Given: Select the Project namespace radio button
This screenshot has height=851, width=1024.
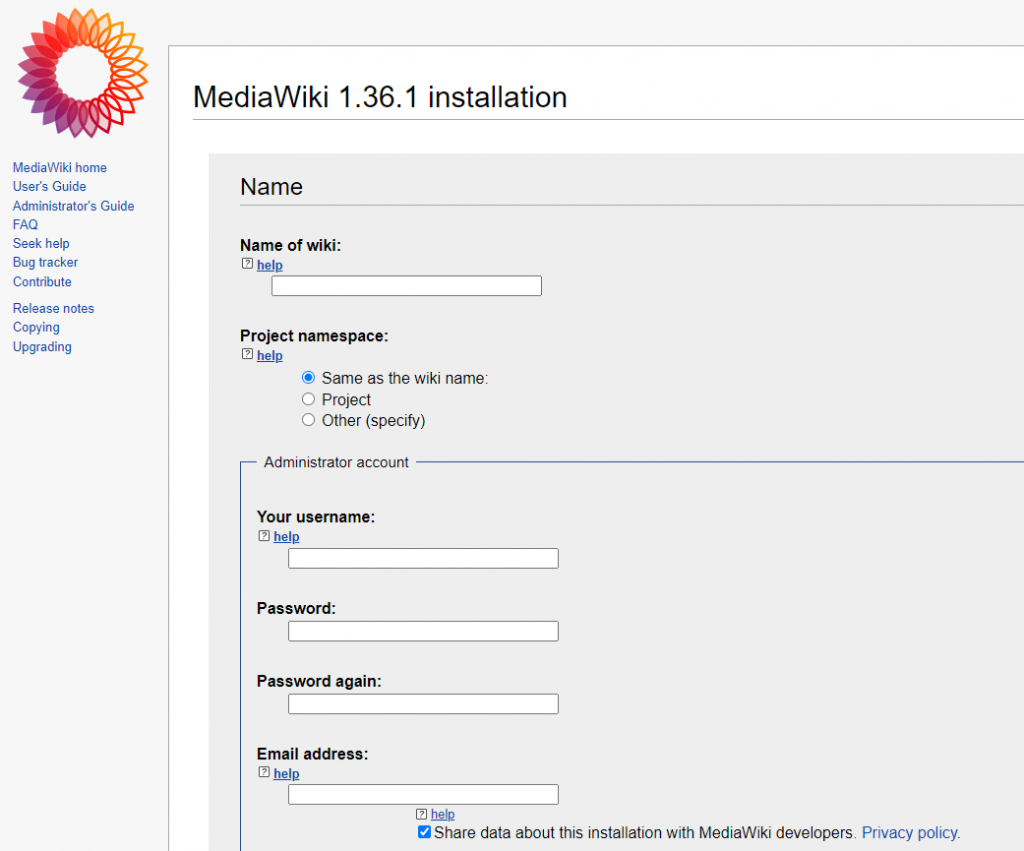Looking at the screenshot, I should click(308, 398).
